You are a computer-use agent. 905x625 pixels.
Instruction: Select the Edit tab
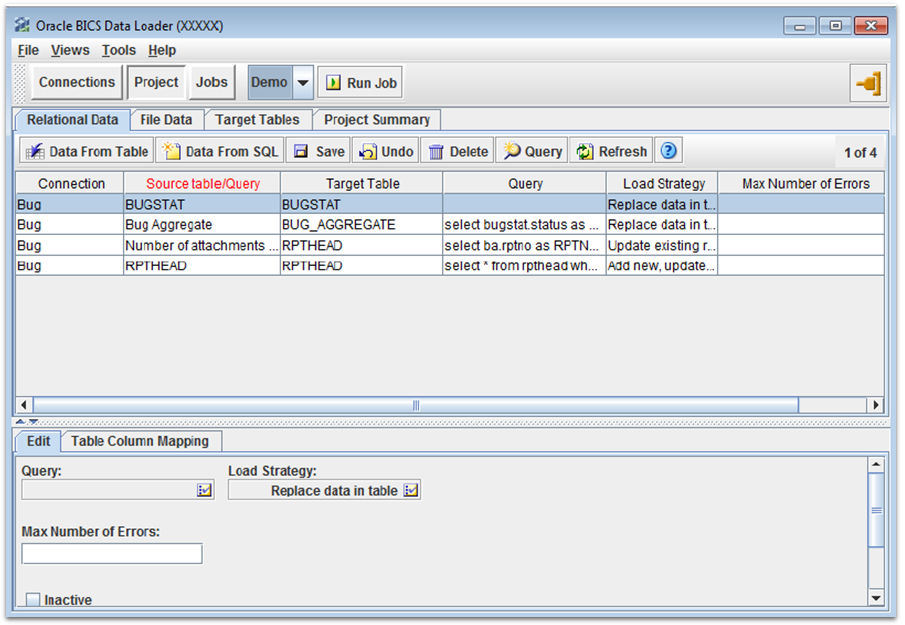38,441
